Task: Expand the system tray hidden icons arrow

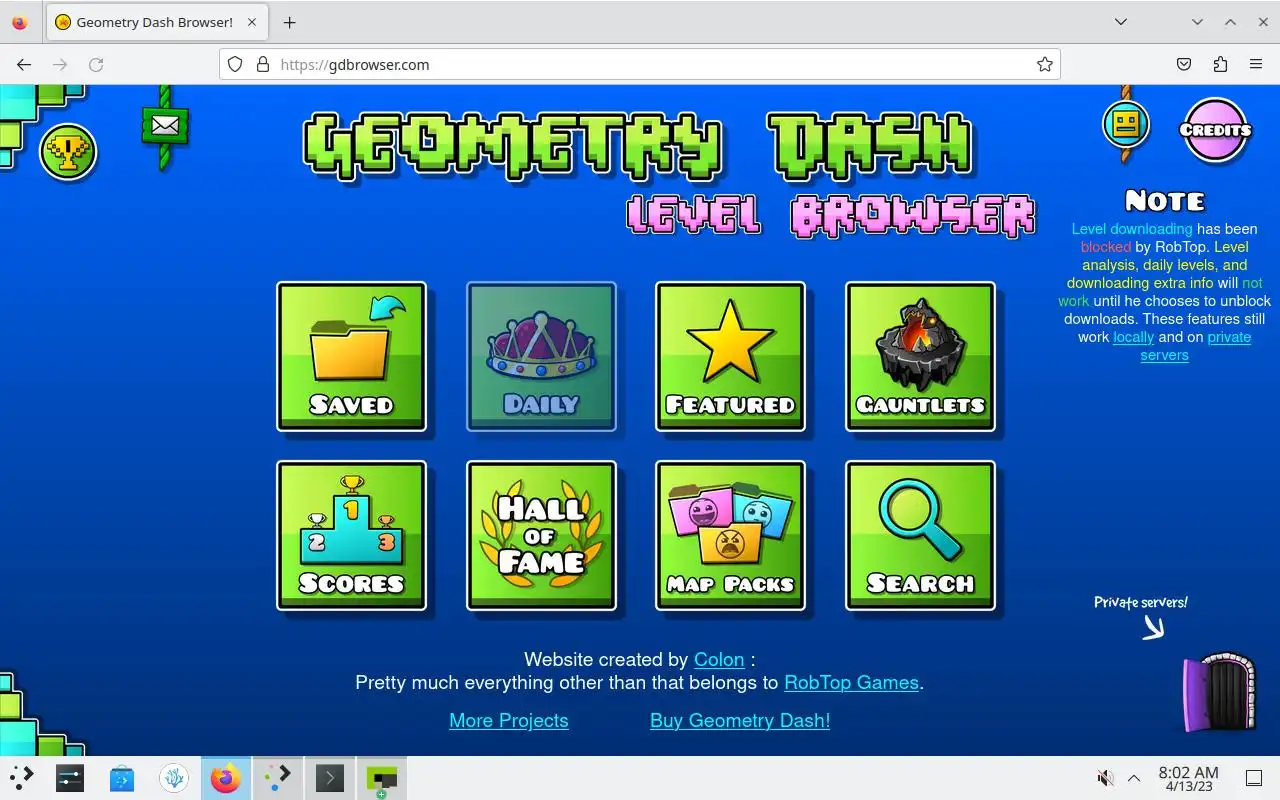Action: 1134,778
